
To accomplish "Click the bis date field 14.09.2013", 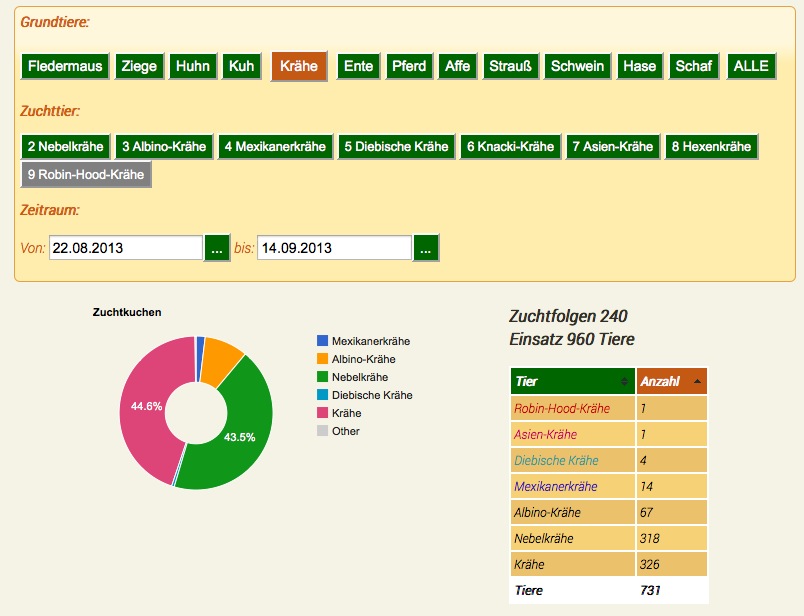I will pyautogui.click(x=334, y=248).
